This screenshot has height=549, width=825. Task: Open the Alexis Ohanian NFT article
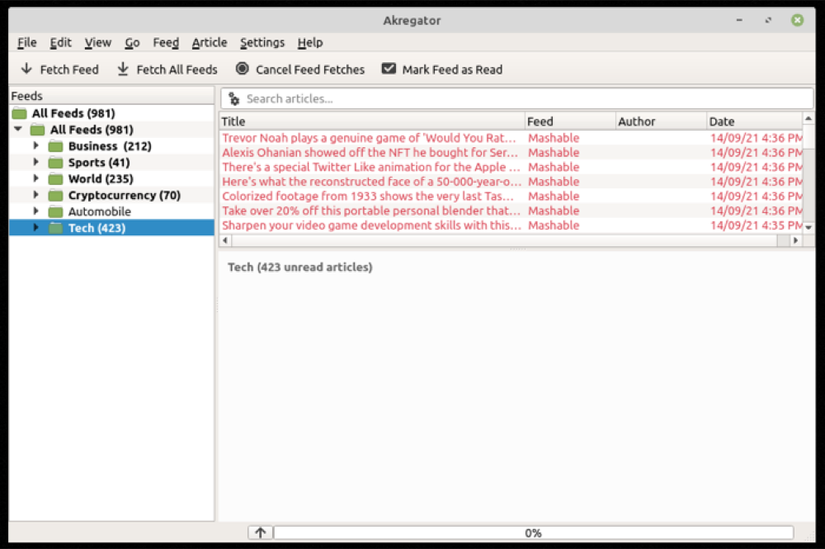pos(511,153)
